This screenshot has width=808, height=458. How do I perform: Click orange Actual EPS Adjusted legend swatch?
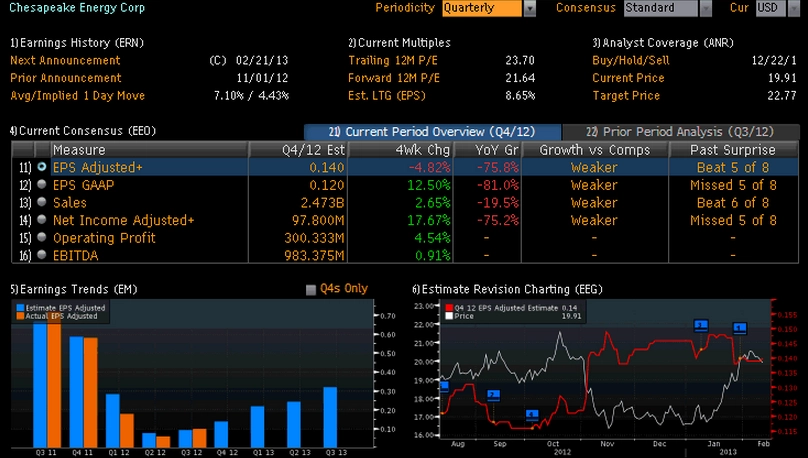click(x=20, y=316)
